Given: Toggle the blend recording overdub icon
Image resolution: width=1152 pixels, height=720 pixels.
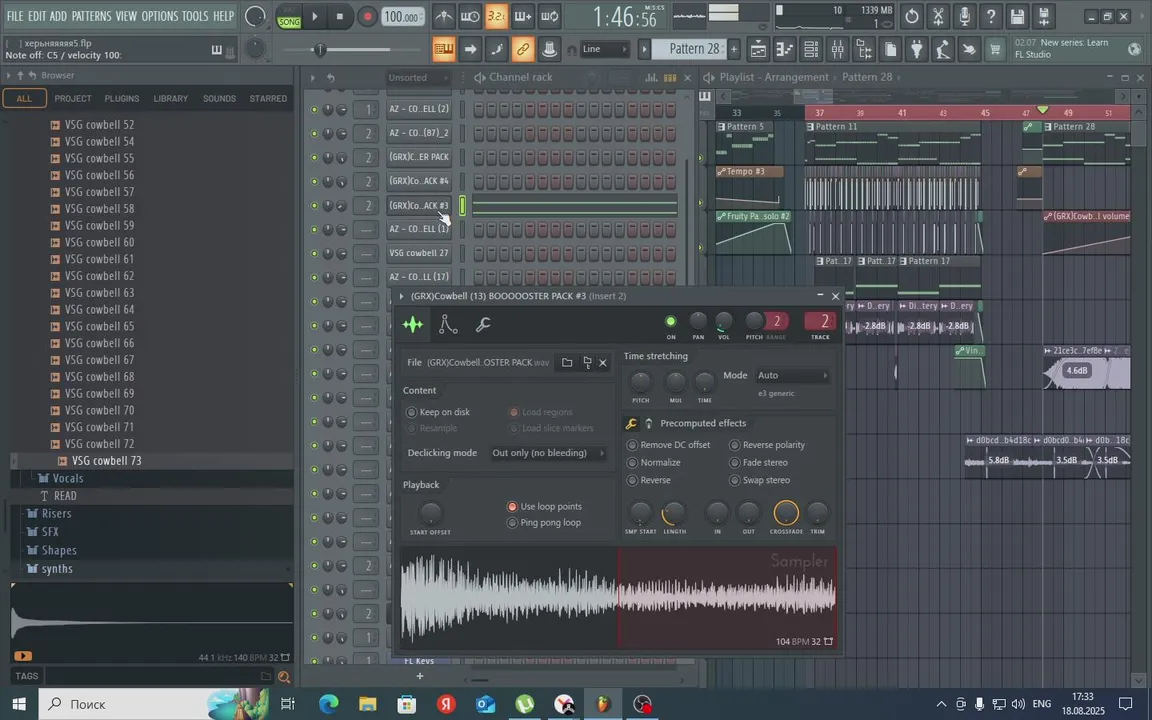Looking at the screenshot, I should click(x=522, y=16).
